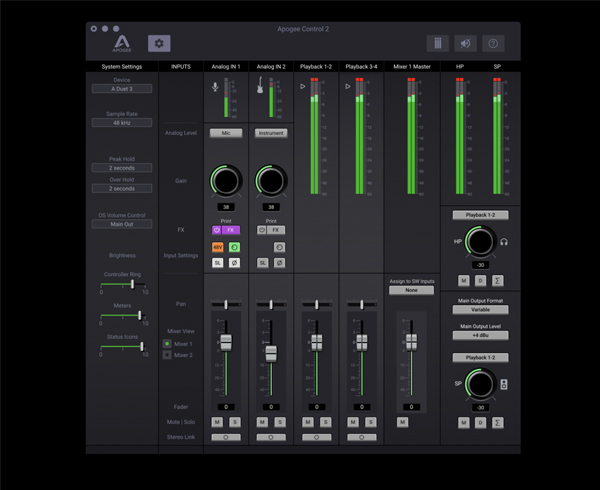Click the mixer view toolbar icon
This screenshot has height=490, width=600.
pos(438,43)
